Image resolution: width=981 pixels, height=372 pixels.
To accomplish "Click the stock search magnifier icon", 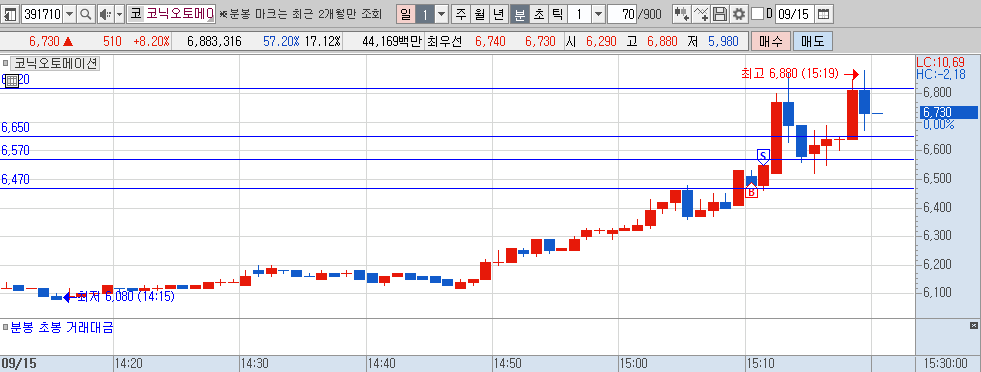I will coord(86,14).
